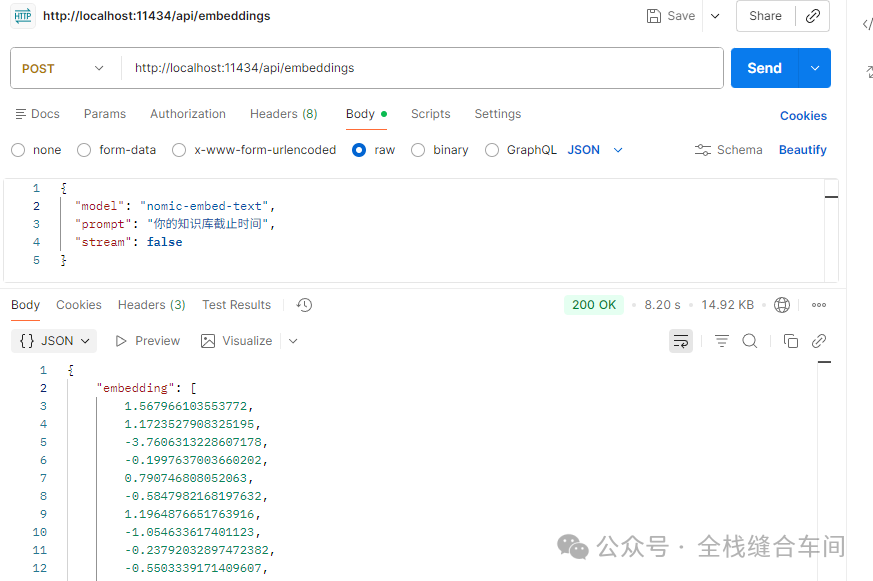
Task: Click the HTTP request type icon
Action: [x=23, y=16]
